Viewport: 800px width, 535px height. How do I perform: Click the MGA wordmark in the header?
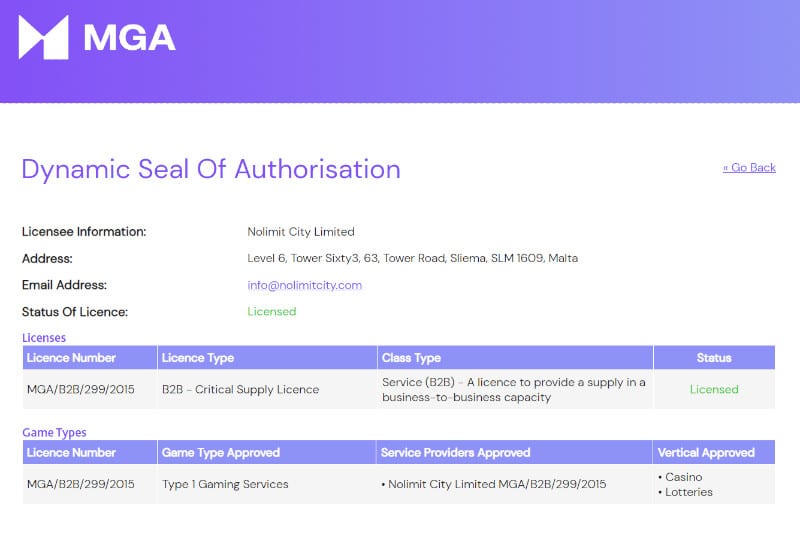click(129, 38)
